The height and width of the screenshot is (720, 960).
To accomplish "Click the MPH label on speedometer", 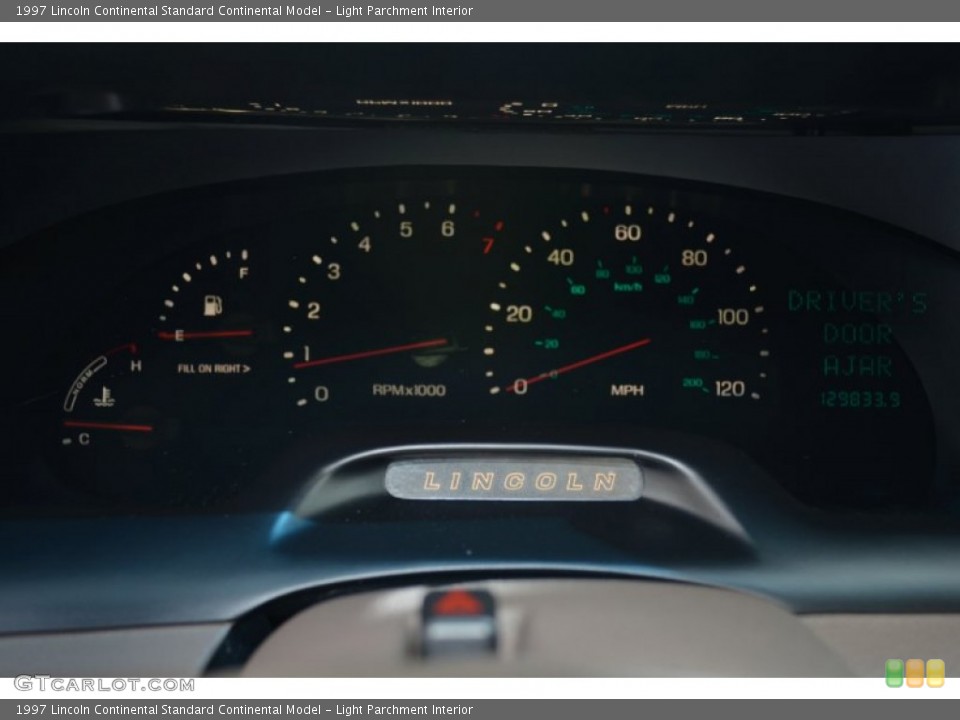I will pyautogui.click(x=627, y=390).
